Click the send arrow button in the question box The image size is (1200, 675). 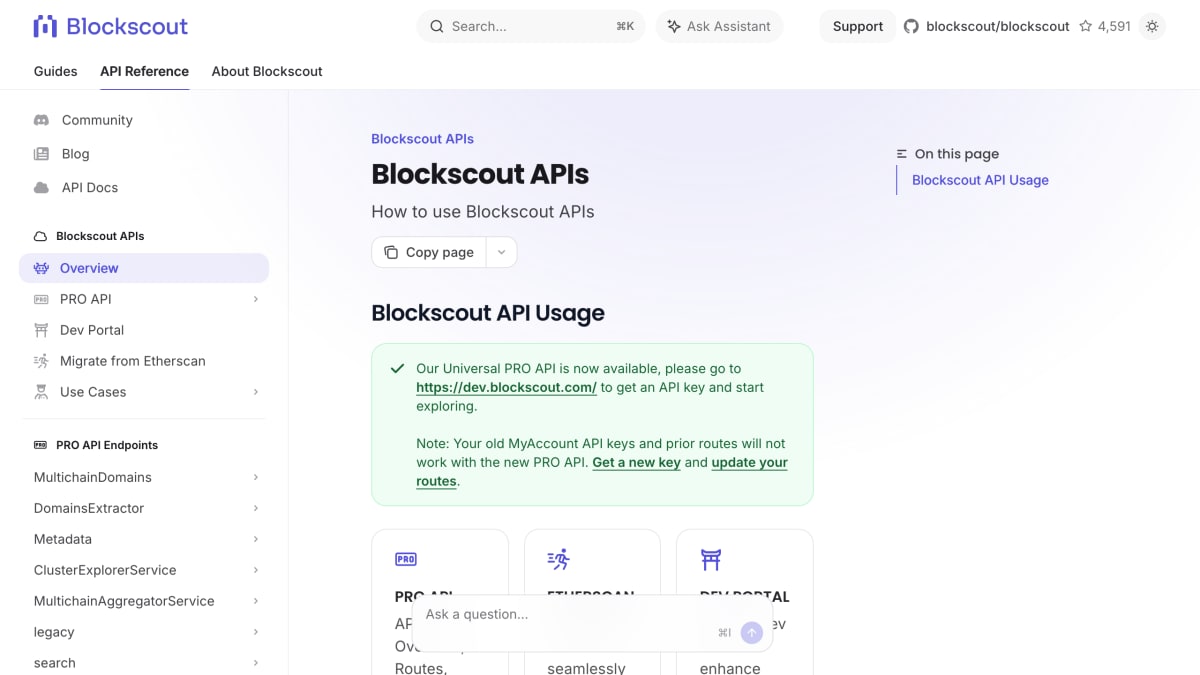tap(752, 632)
